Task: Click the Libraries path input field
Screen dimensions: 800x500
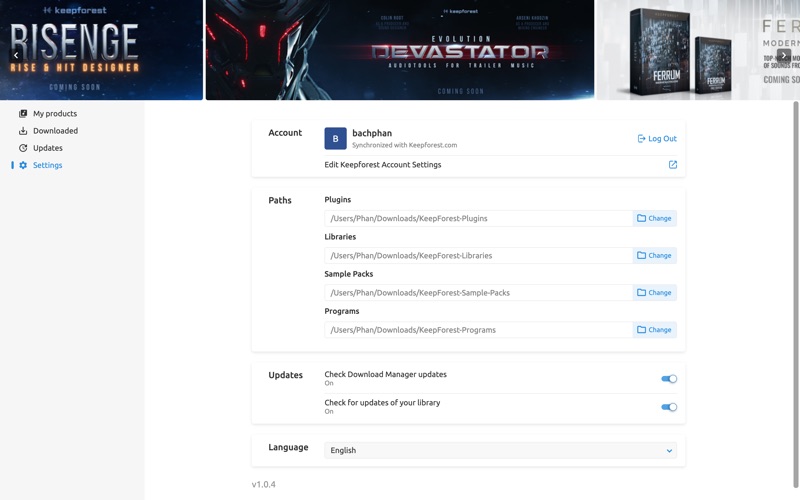Action: pos(479,256)
